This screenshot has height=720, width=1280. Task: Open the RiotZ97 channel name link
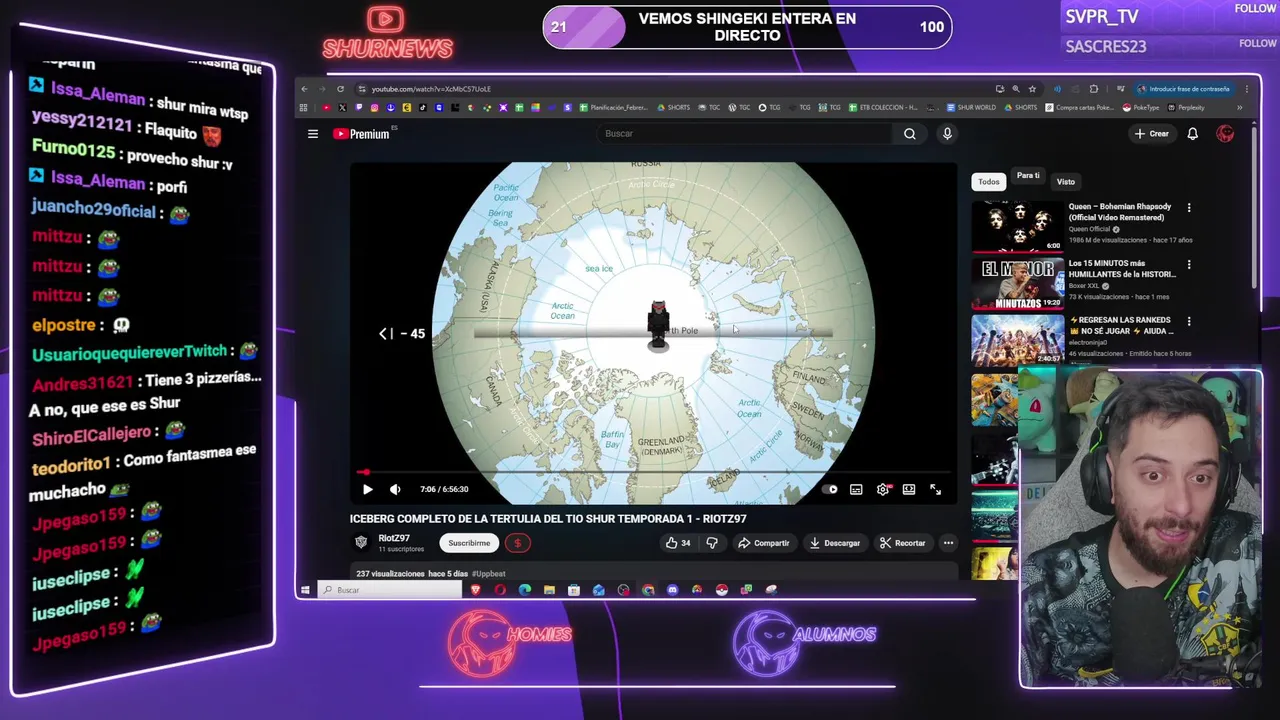pyautogui.click(x=394, y=538)
